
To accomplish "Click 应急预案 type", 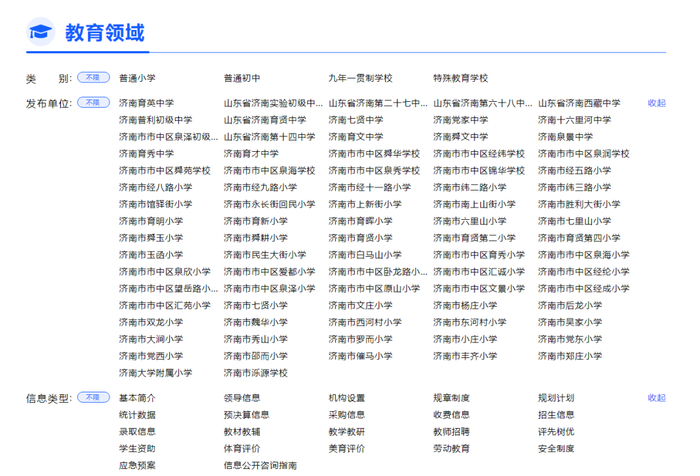I will point(137,465).
